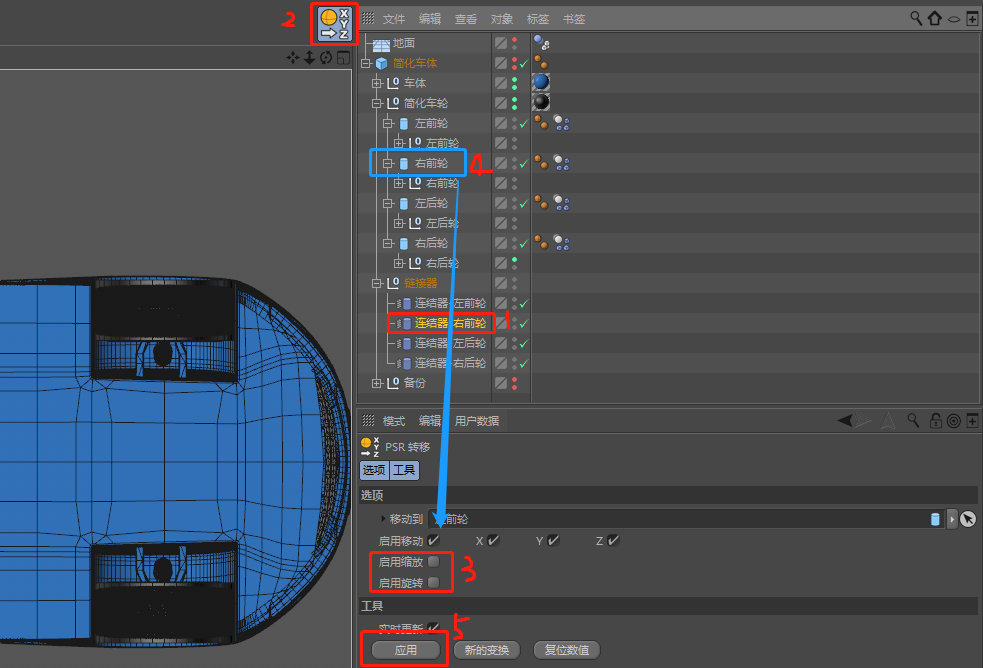Toggle the visibility dots for 地面
The image size is (983, 668).
click(515, 43)
